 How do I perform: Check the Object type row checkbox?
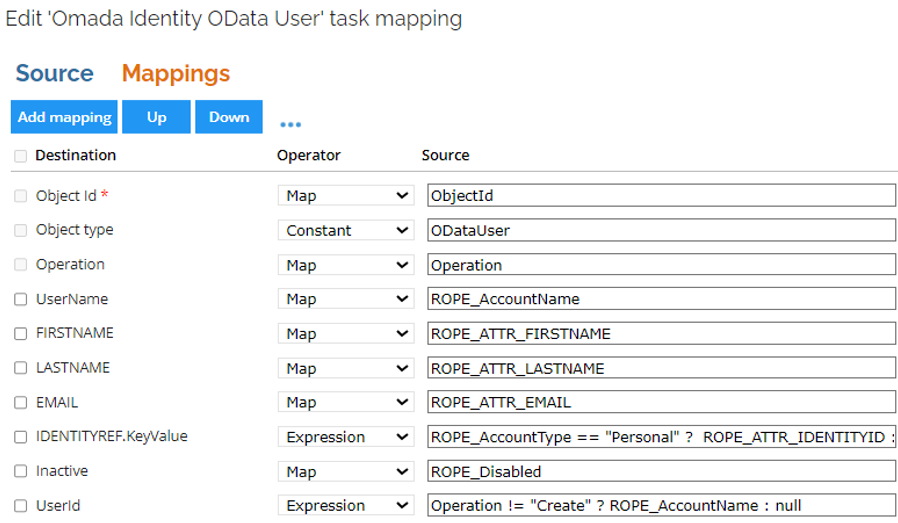click(21, 230)
